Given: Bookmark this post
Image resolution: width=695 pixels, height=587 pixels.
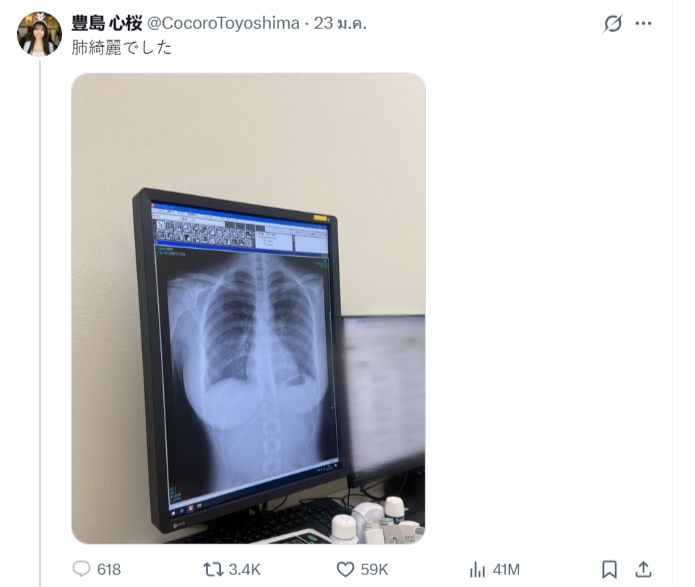Looking at the screenshot, I should pyautogui.click(x=609, y=569).
